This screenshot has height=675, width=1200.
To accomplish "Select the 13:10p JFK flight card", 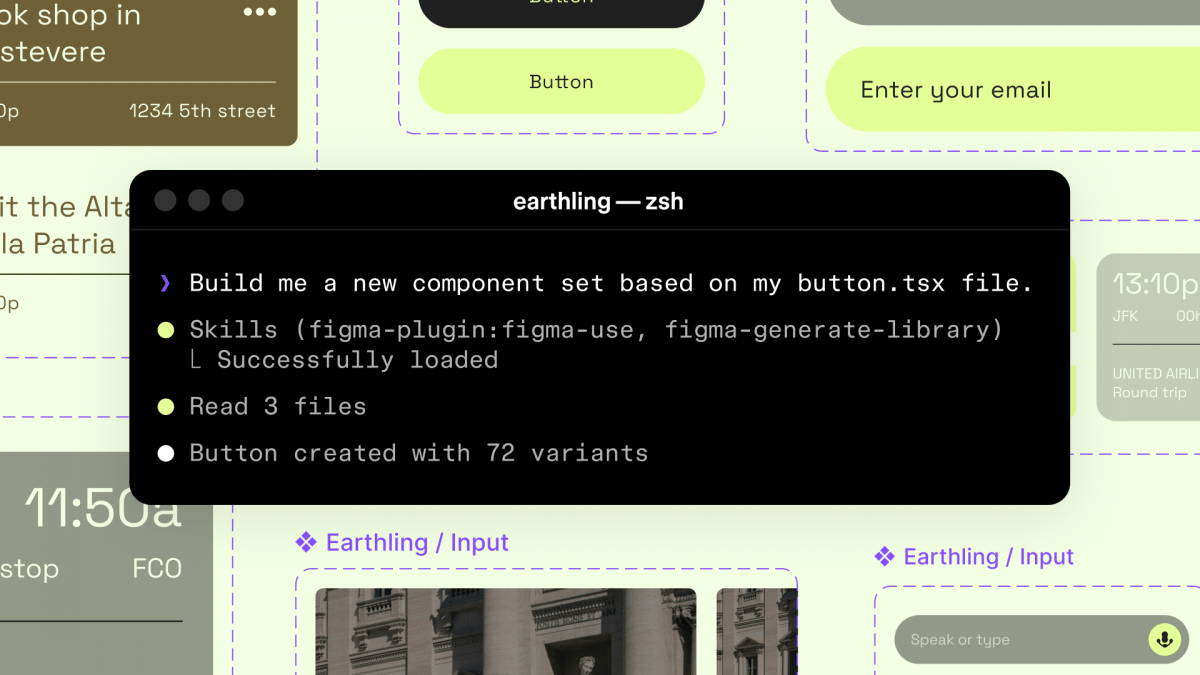I will (1148, 337).
